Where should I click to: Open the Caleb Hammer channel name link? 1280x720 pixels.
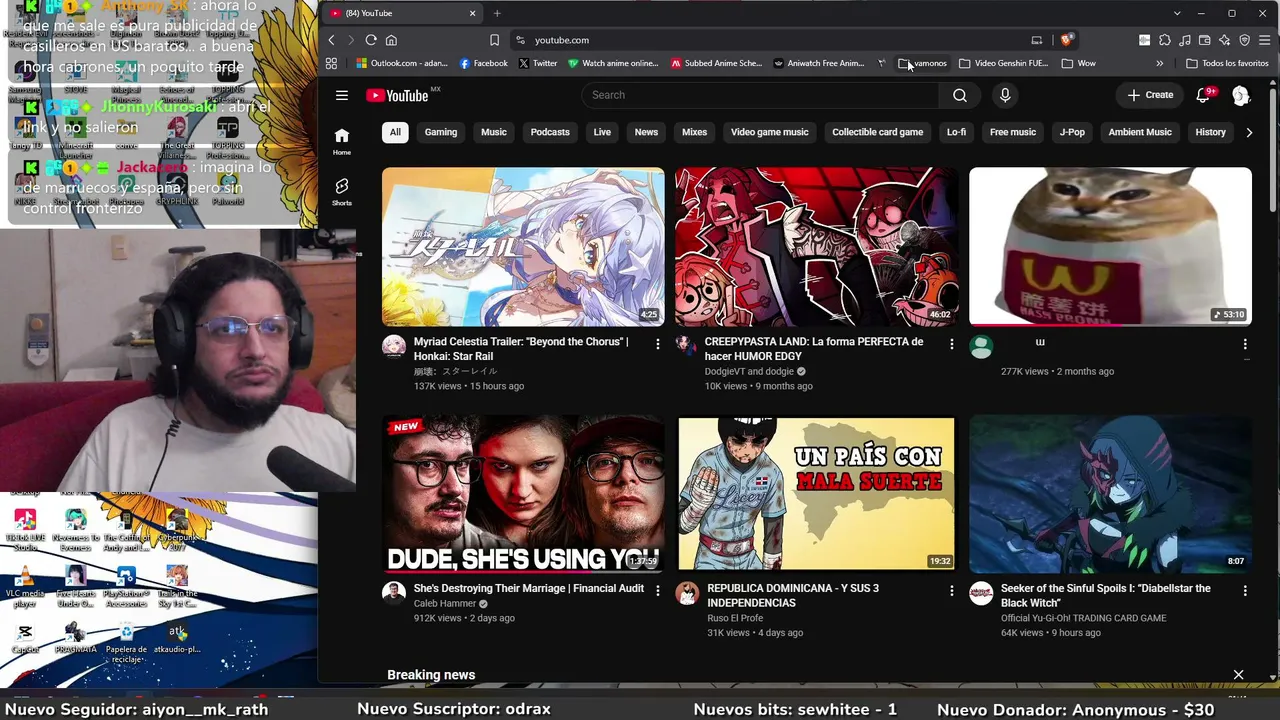pos(445,604)
